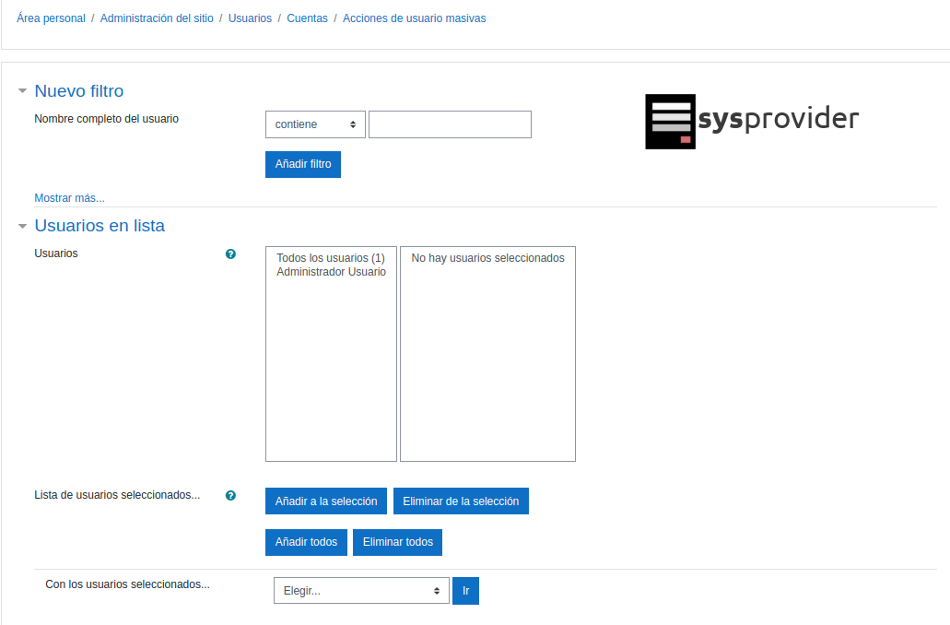Open Administración del sitio breadcrumb
The image size is (950, 625).
(156, 18)
